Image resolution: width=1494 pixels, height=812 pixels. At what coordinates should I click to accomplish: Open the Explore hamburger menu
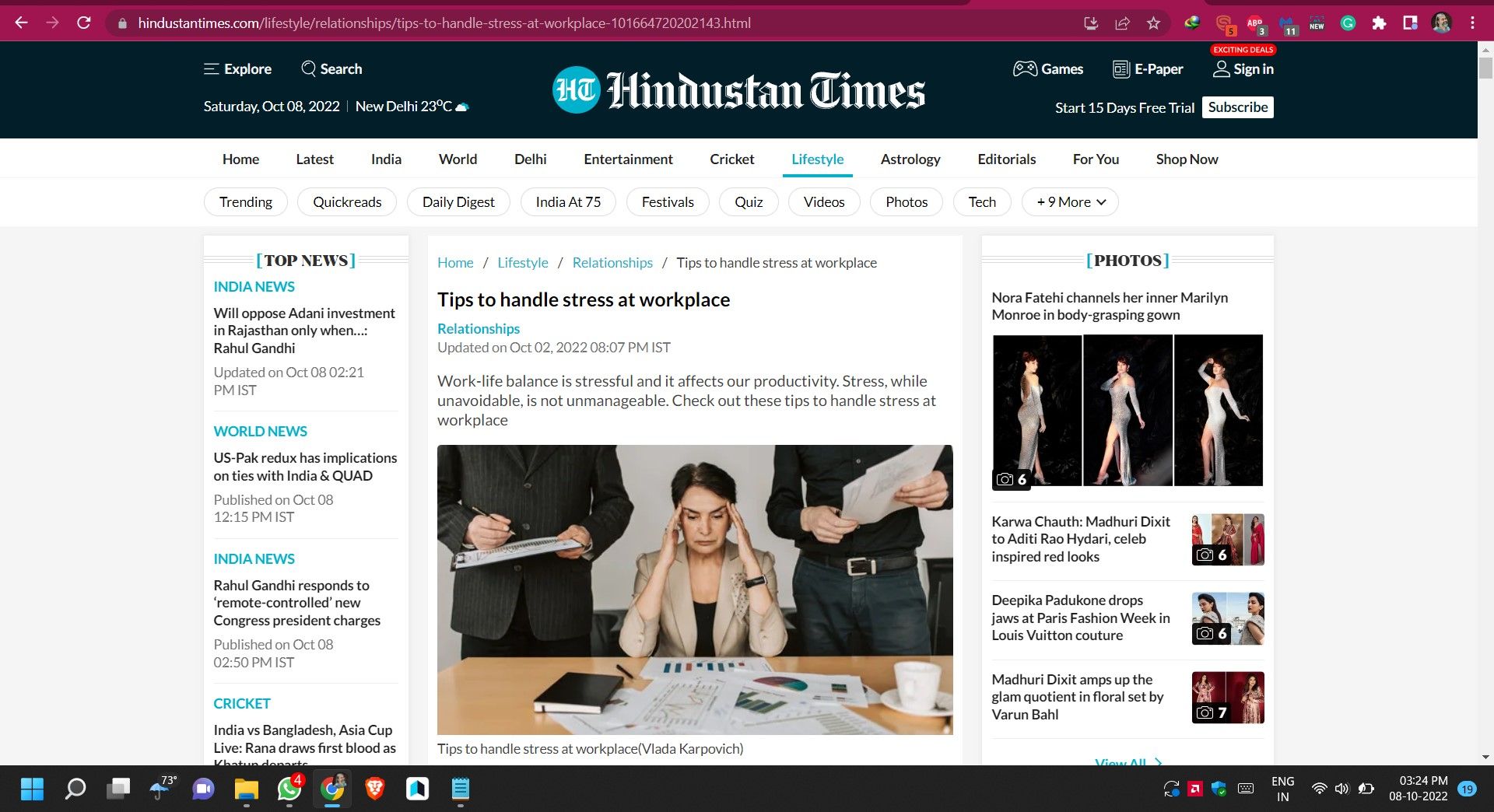(211, 69)
